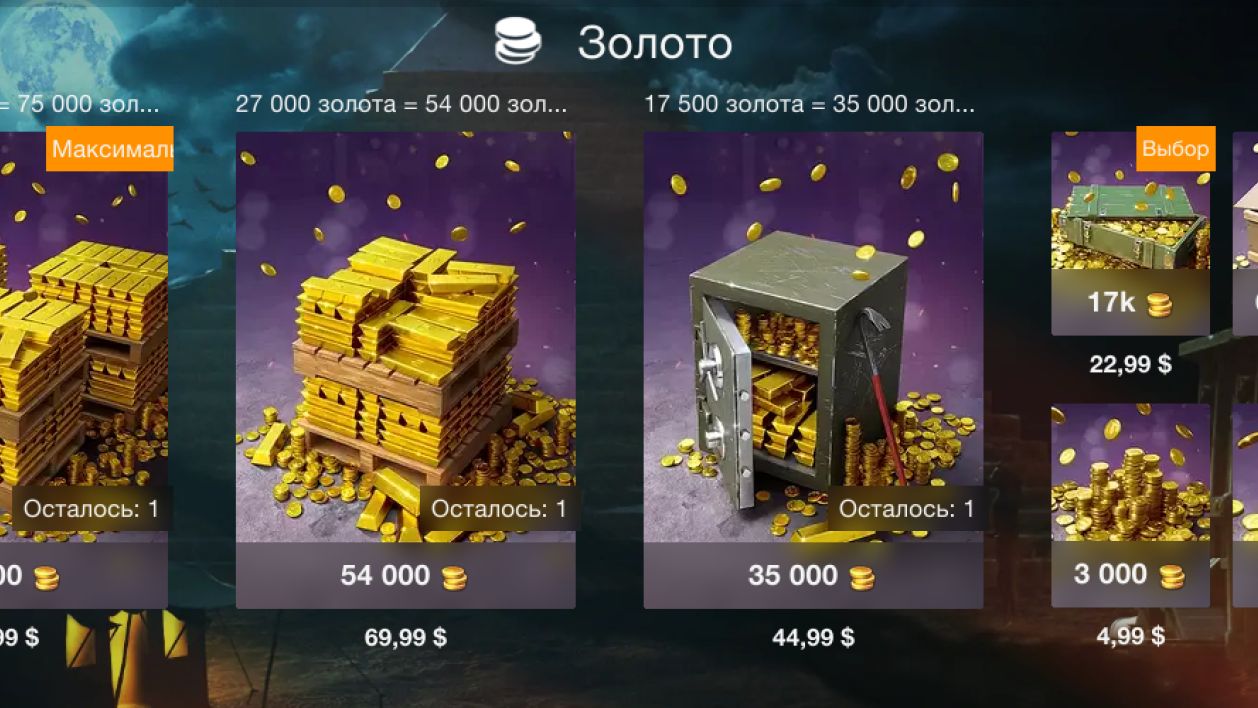
Task: Click the 17 500 золота = 35 000 label
Action: (x=809, y=104)
